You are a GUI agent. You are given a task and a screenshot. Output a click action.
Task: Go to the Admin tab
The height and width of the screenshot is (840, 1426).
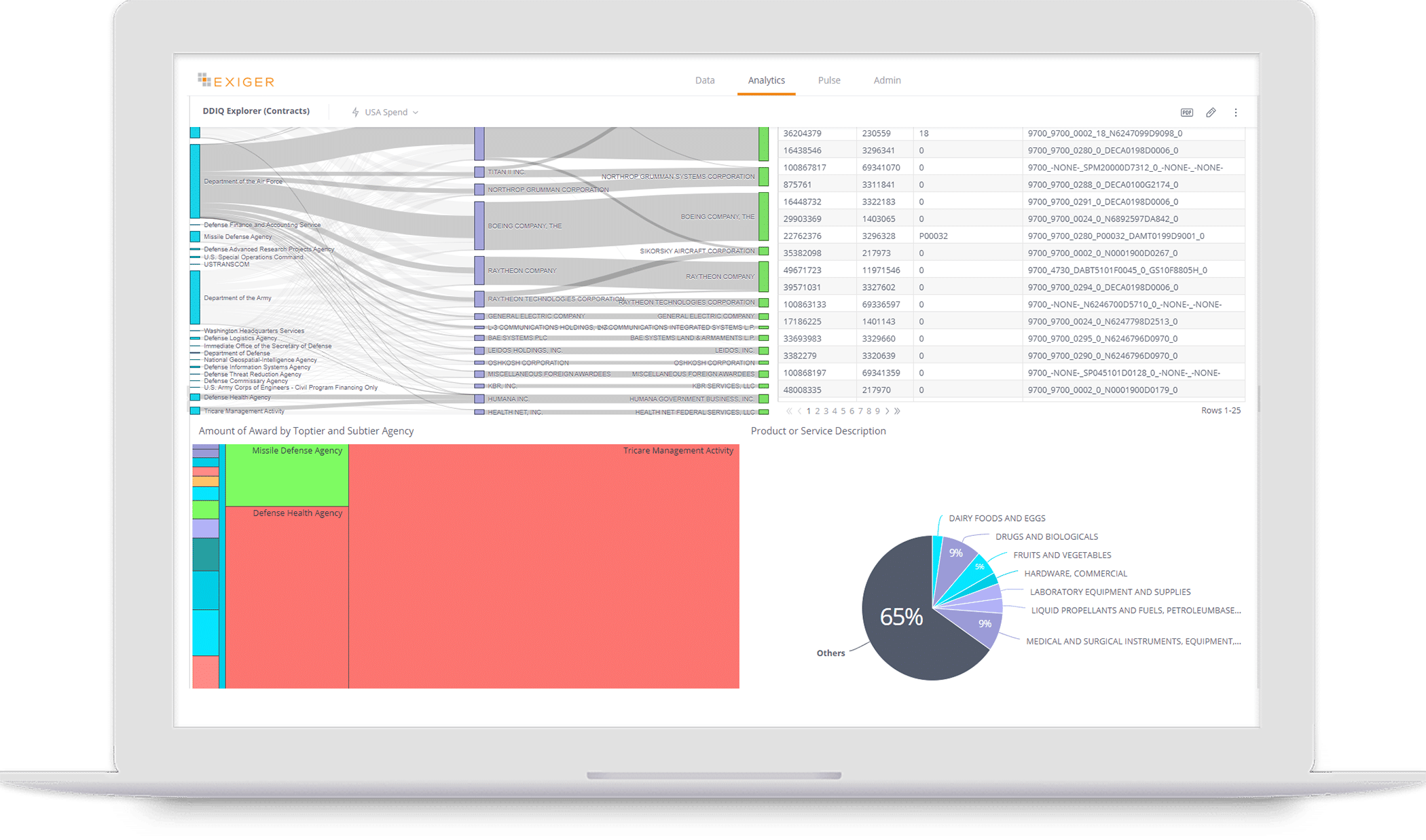point(887,80)
